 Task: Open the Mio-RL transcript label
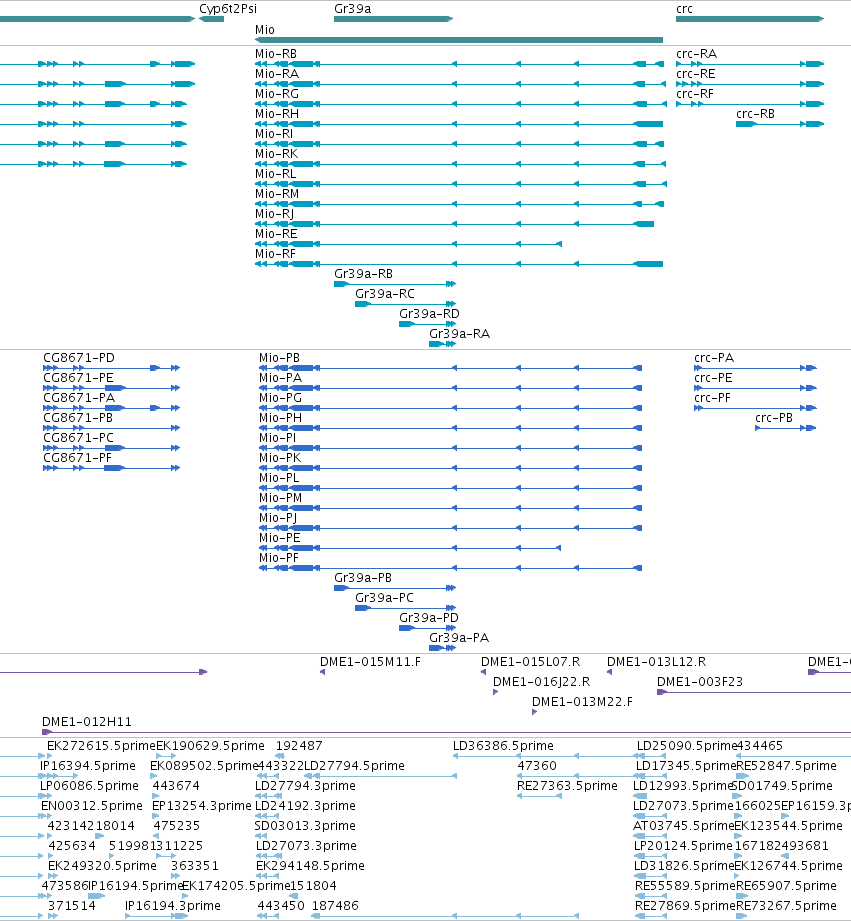pyautogui.click(x=275, y=174)
